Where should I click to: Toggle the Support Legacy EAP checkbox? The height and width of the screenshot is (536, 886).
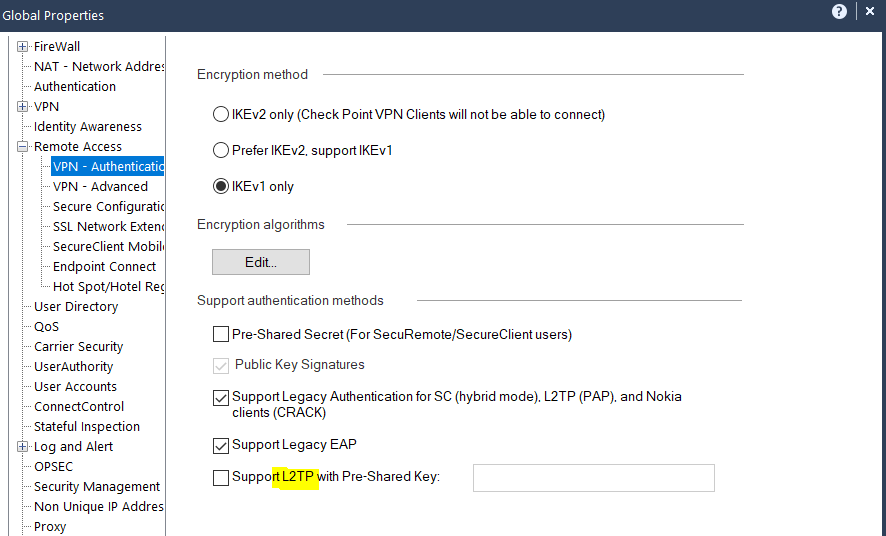pyautogui.click(x=220, y=446)
